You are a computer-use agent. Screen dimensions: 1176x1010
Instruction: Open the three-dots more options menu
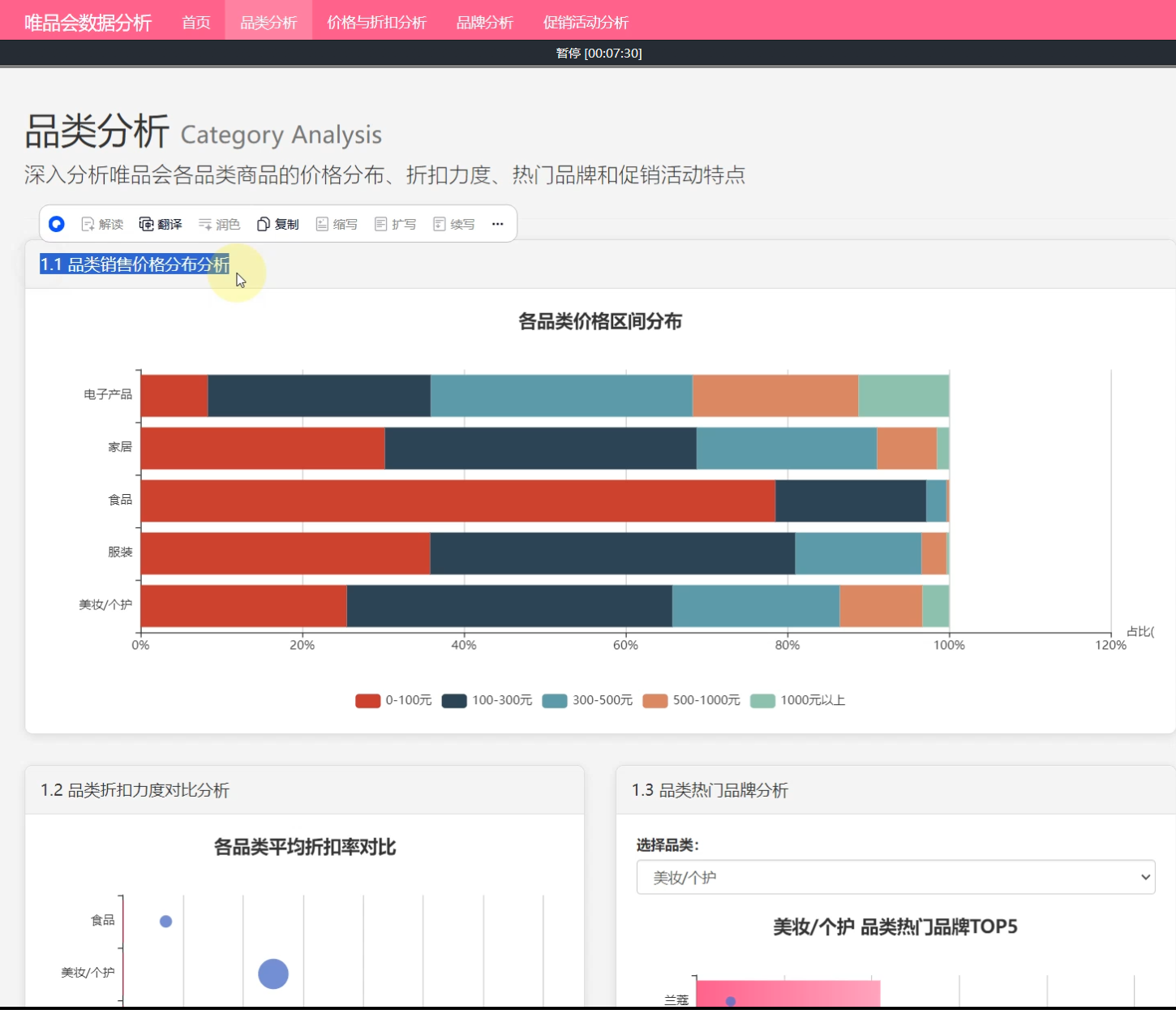497,224
